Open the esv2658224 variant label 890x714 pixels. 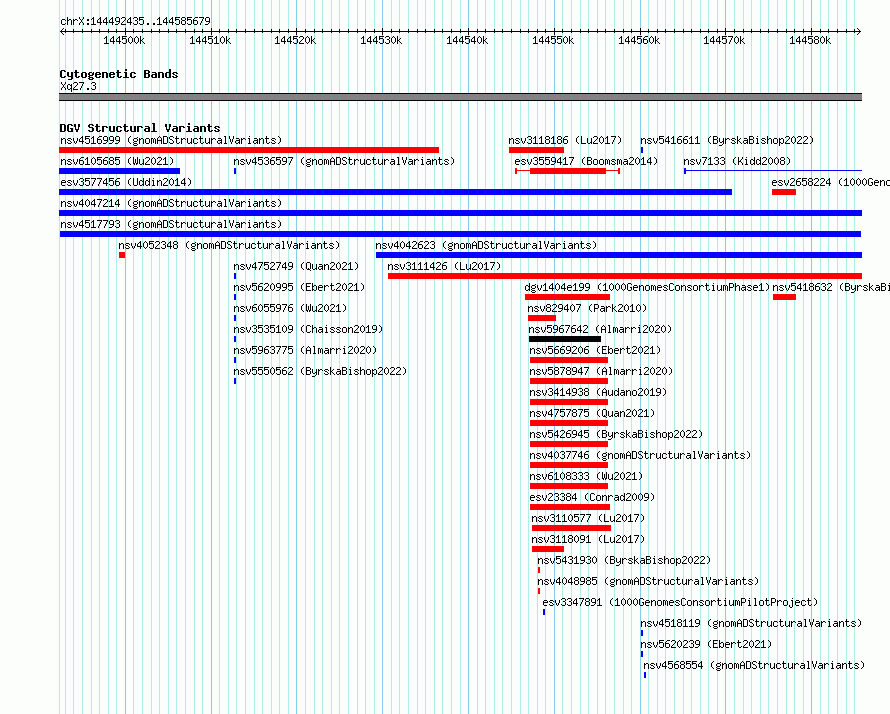(x=830, y=182)
